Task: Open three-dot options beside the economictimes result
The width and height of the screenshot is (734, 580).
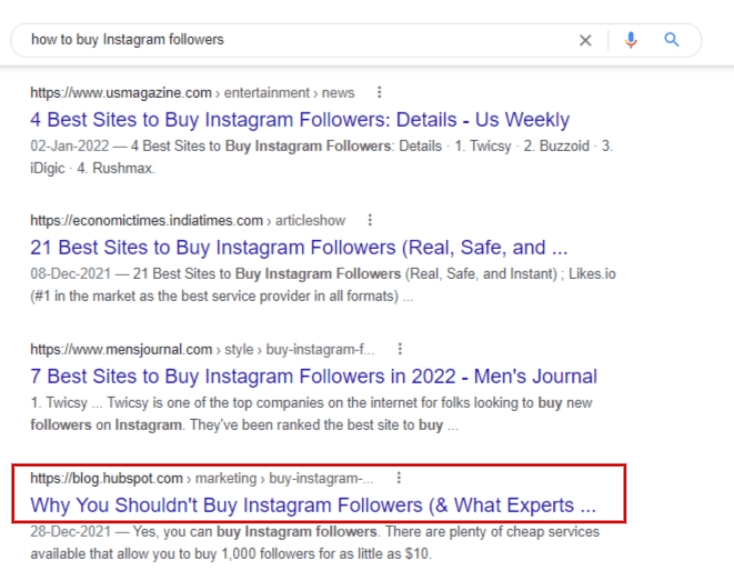Action: tap(370, 220)
